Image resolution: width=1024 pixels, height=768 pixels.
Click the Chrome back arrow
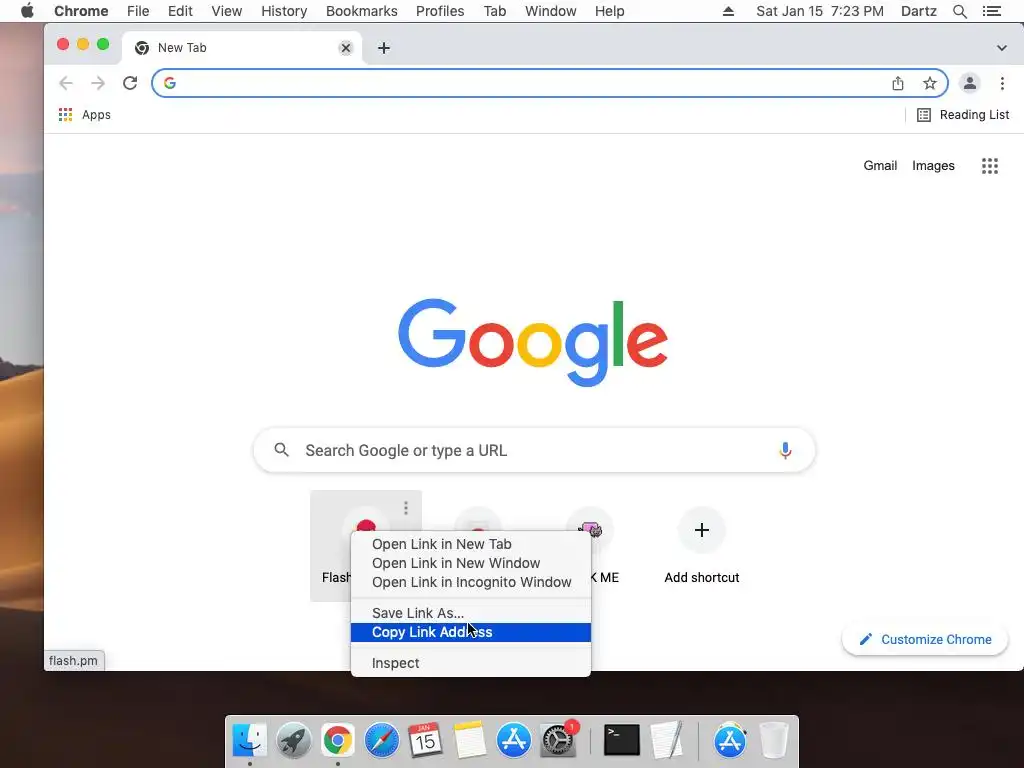point(65,83)
